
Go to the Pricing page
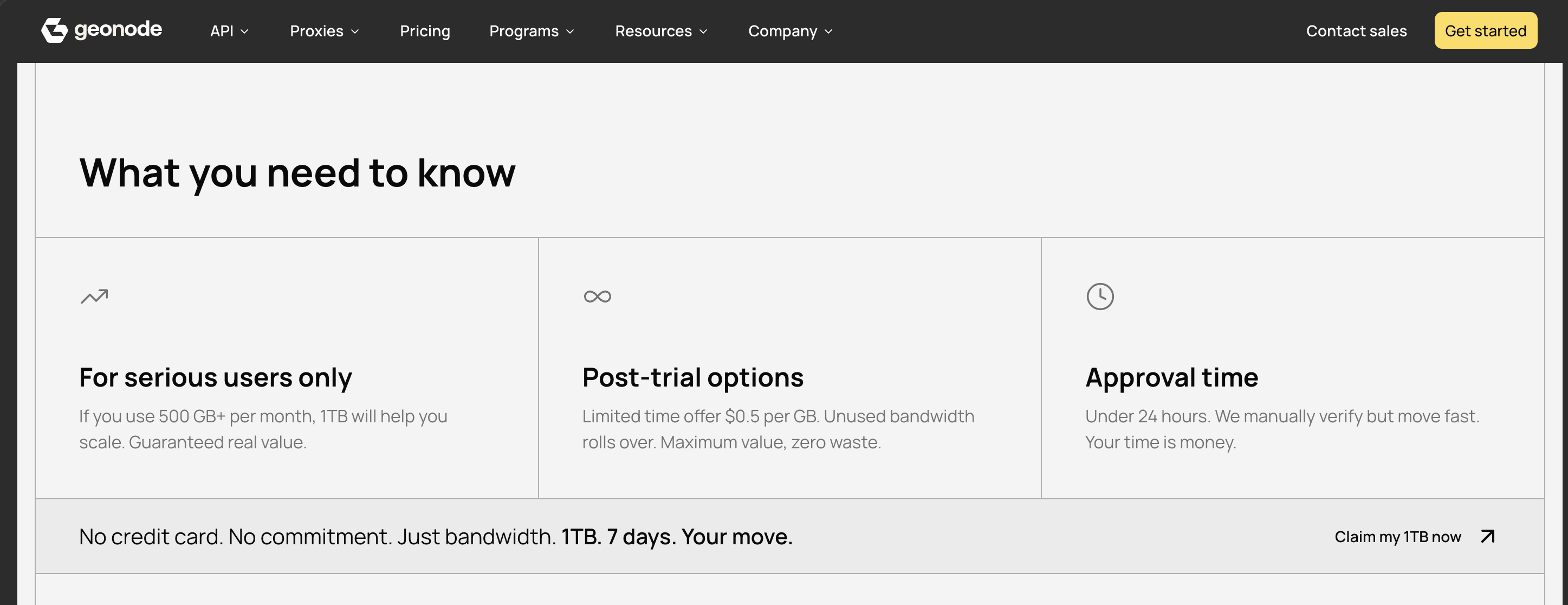point(425,31)
